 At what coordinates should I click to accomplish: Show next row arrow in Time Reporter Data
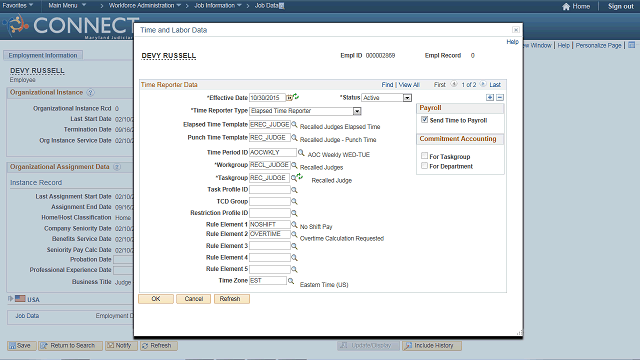[x=483, y=84]
